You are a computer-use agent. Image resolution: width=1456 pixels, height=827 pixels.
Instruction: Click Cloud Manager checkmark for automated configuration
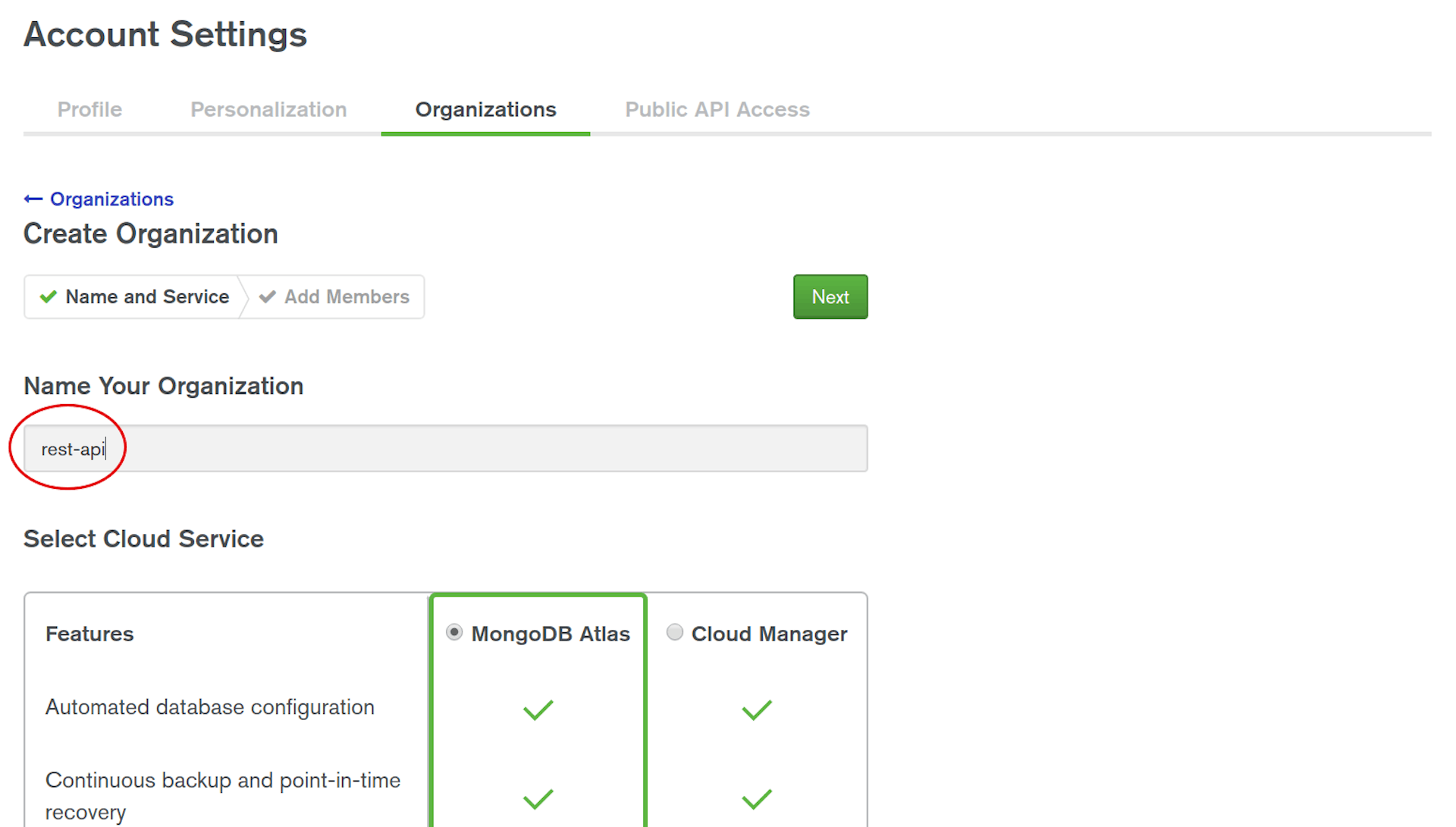[756, 710]
